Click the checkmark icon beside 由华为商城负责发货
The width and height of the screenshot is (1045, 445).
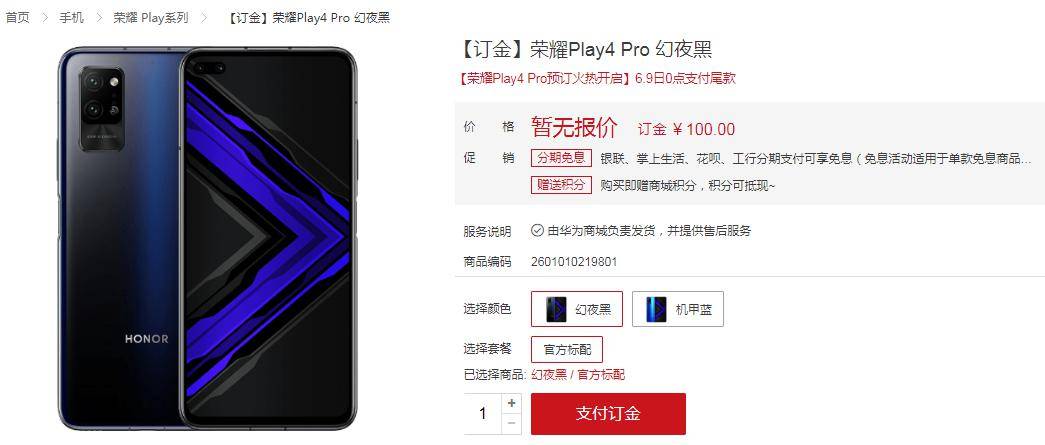pyautogui.click(x=537, y=230)
